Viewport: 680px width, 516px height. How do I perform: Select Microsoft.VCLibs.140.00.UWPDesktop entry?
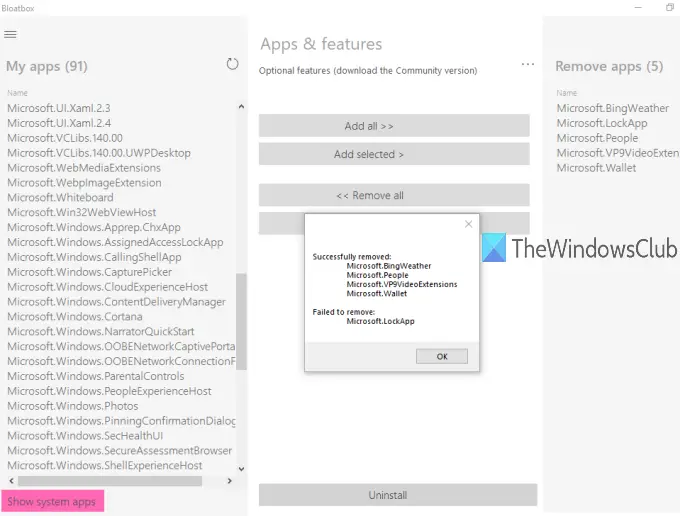(x=99, y=153)
